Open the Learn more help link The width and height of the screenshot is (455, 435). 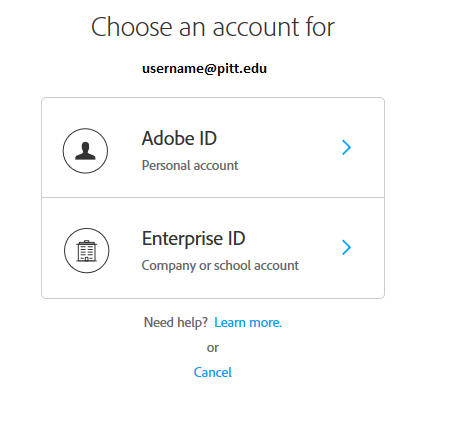[x=248, y=322]
